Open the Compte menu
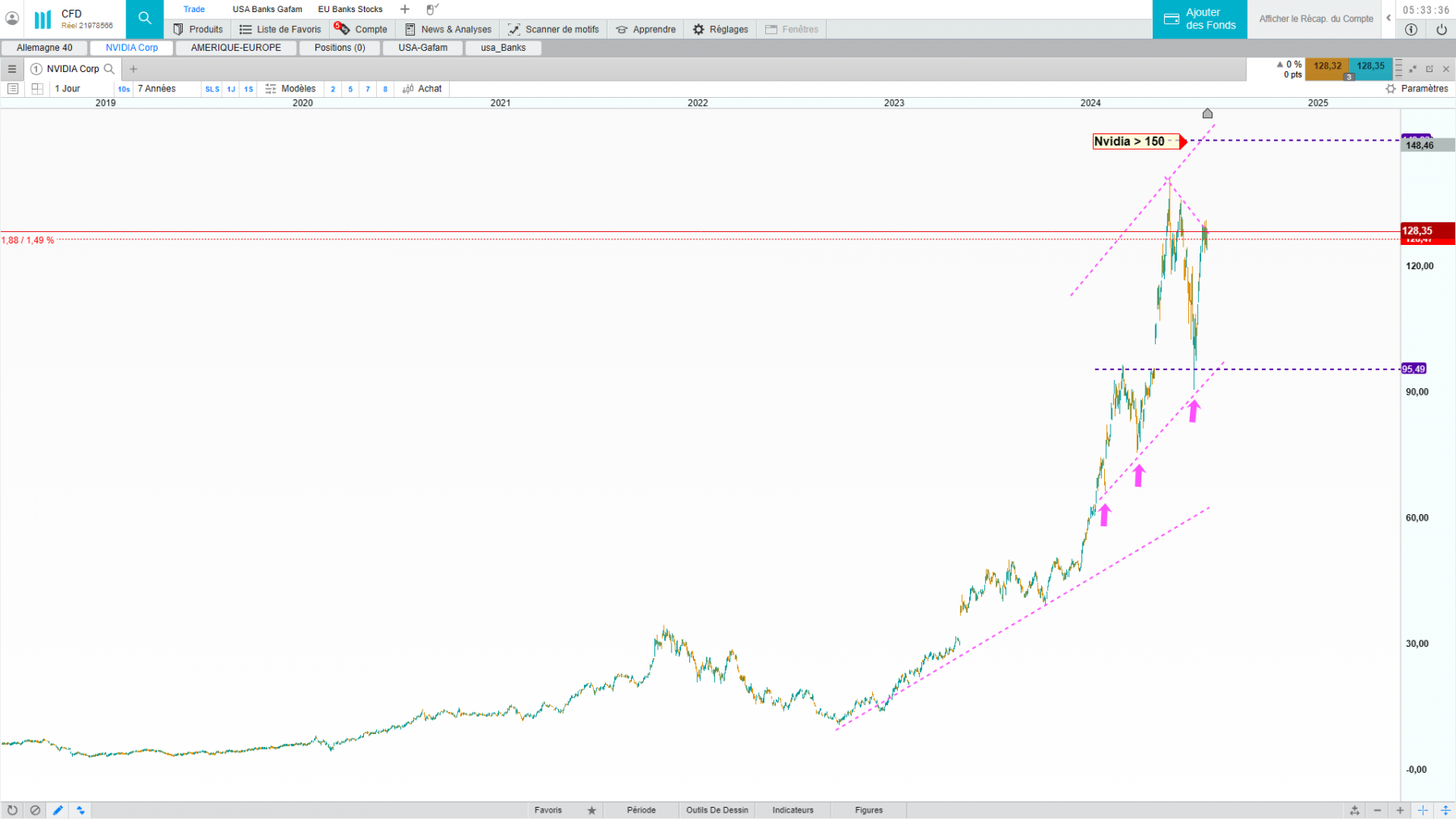Screen dimensions: 1456x819 (362, 29)
